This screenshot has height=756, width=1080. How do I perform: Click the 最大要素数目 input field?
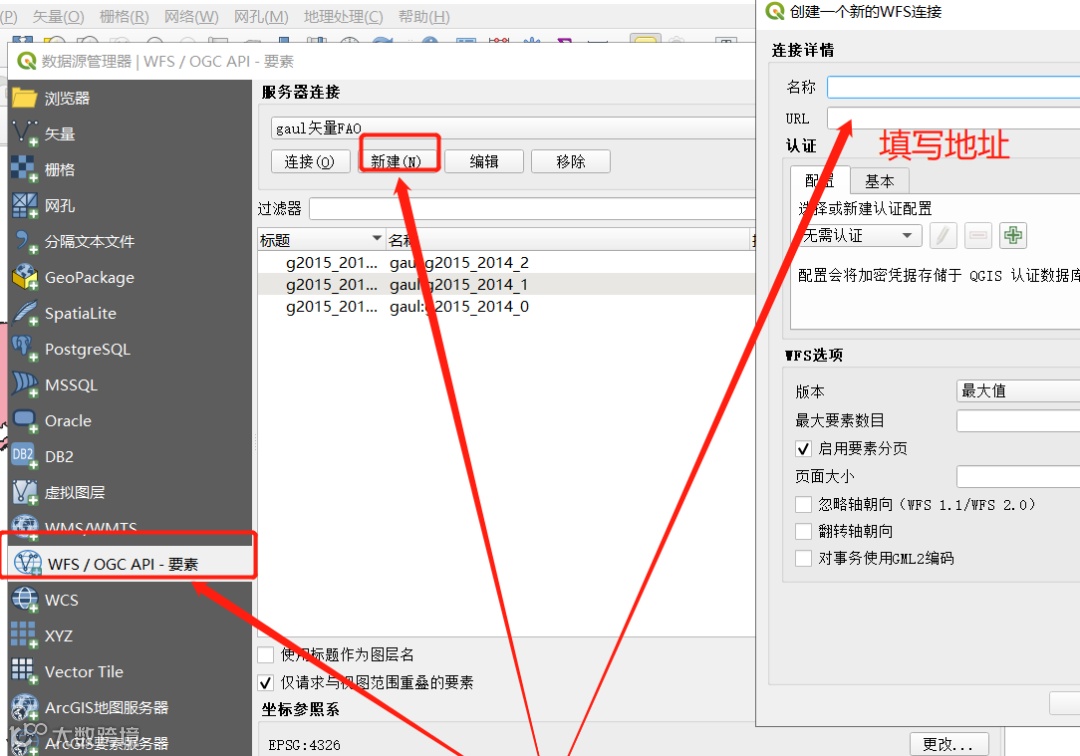(x=1018, y=420)
